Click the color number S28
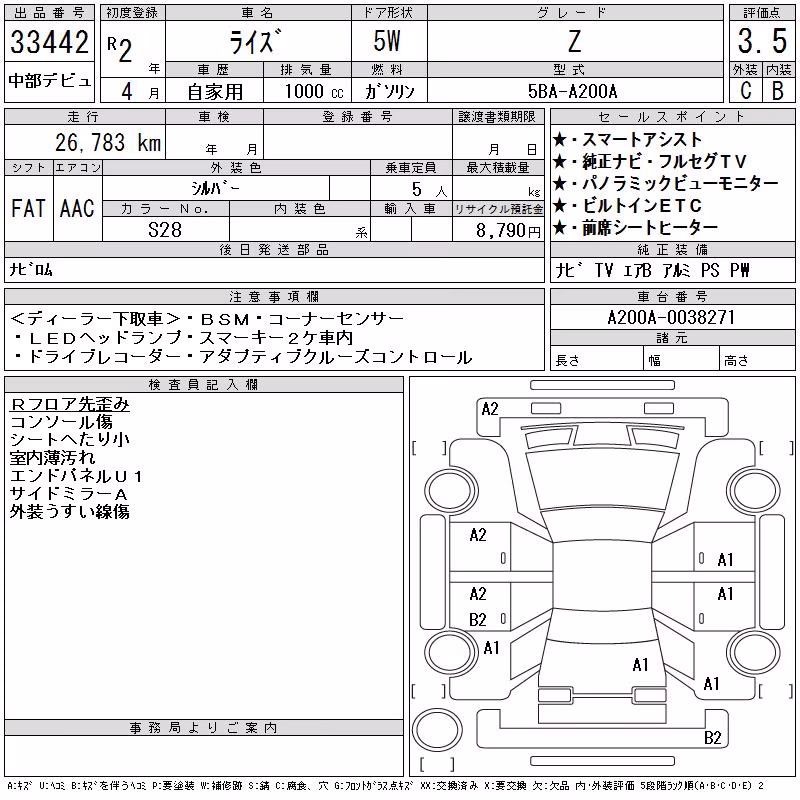800x800 pixels. click(x=165, y=230)
